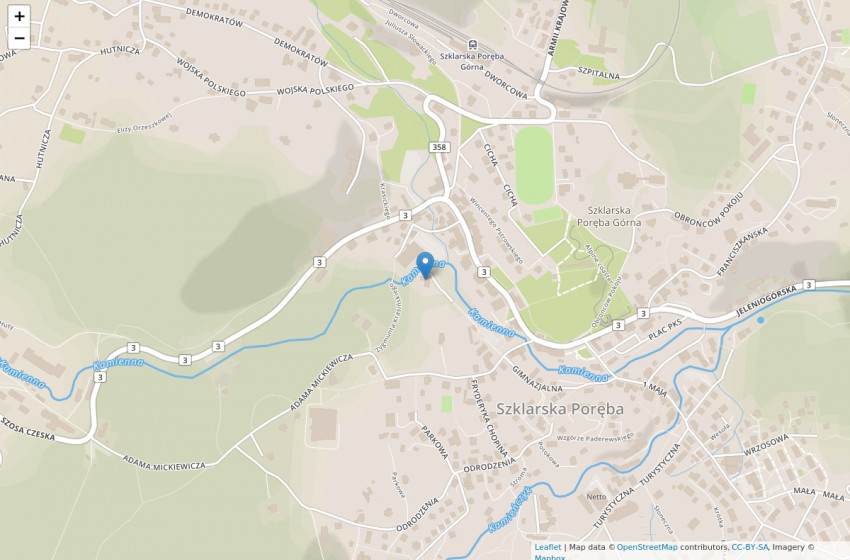Zoom out with the minus button
Image resolution: width=850 pixels, height=560 pixels.
19,38
